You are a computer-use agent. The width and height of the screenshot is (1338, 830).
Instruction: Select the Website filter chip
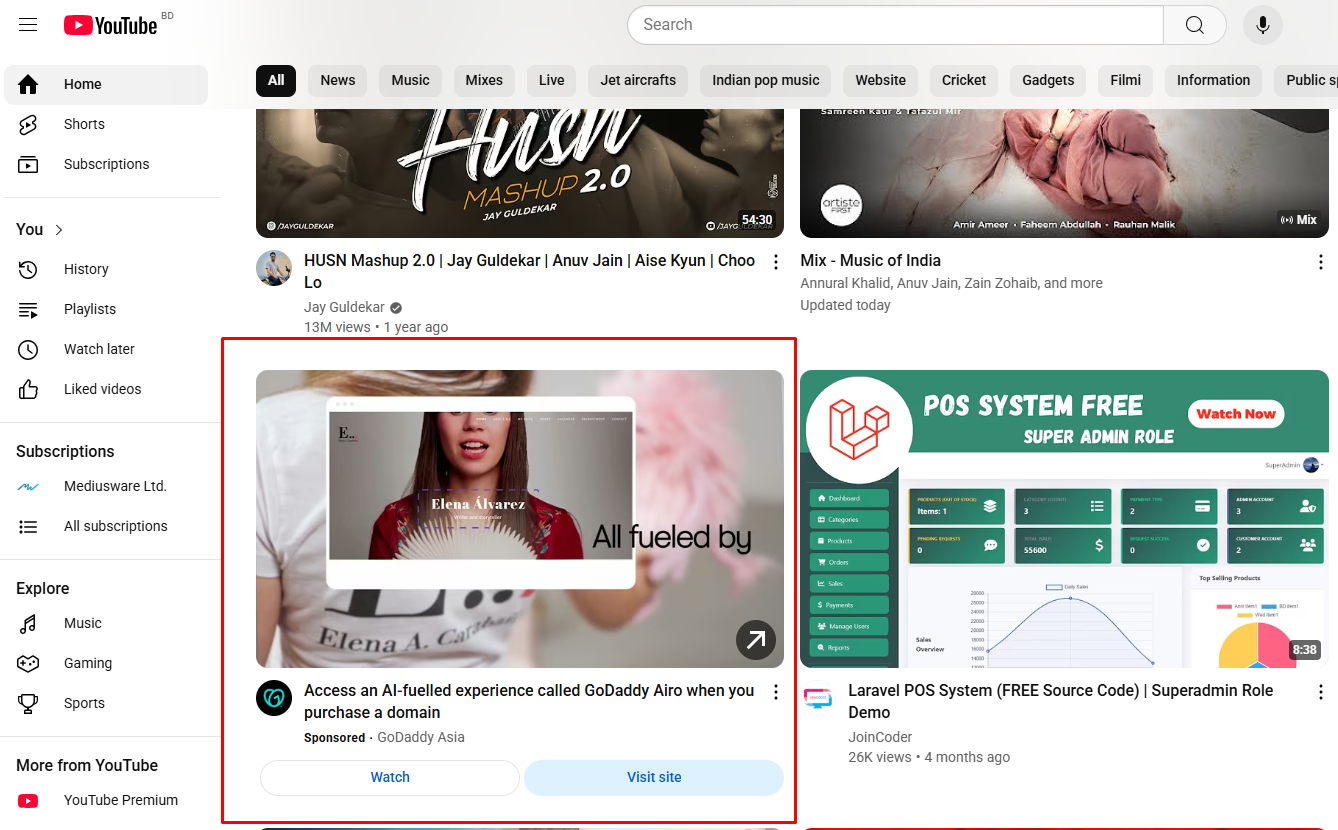click(x=881, y=81)
